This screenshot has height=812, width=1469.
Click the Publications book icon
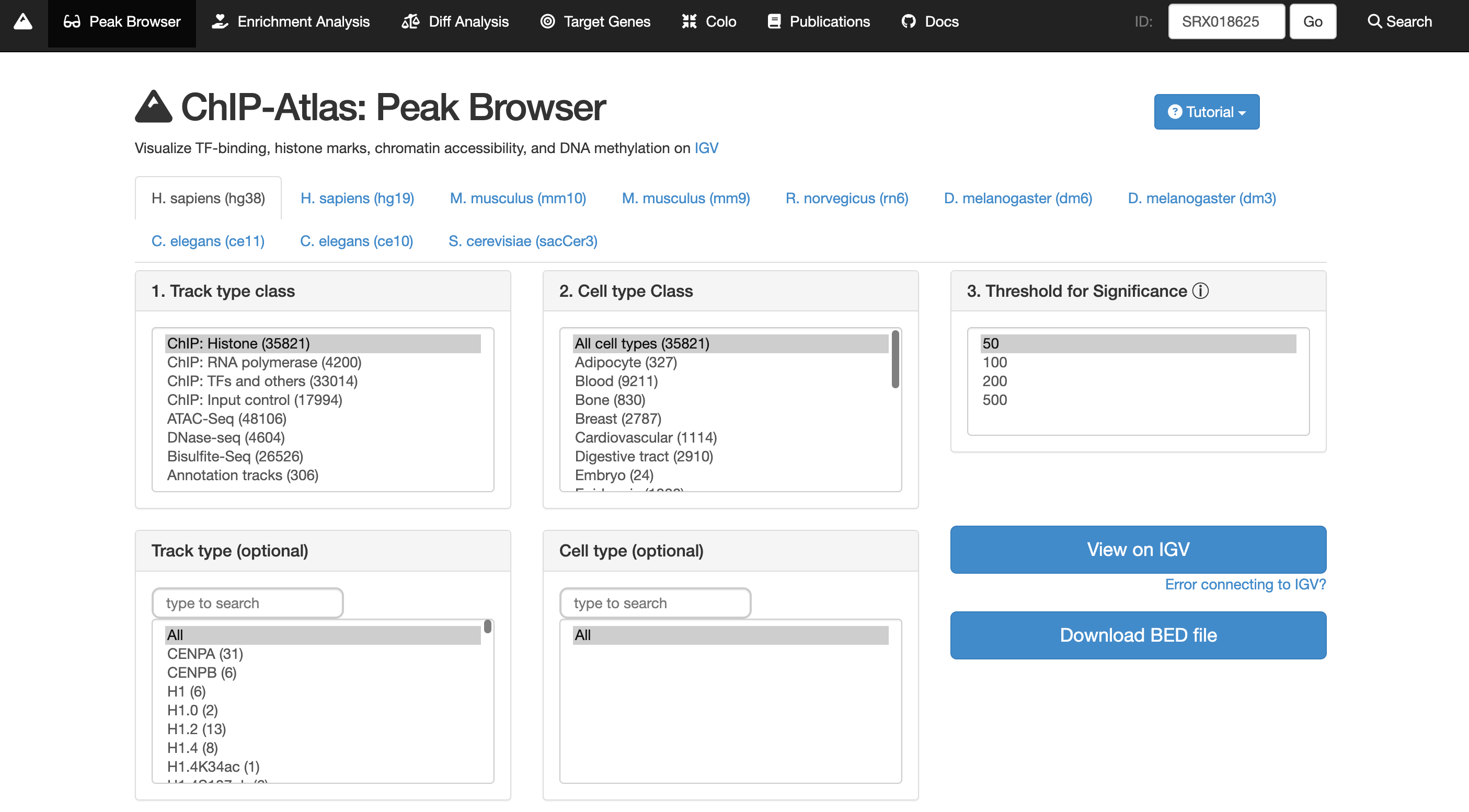pos(774,21)
